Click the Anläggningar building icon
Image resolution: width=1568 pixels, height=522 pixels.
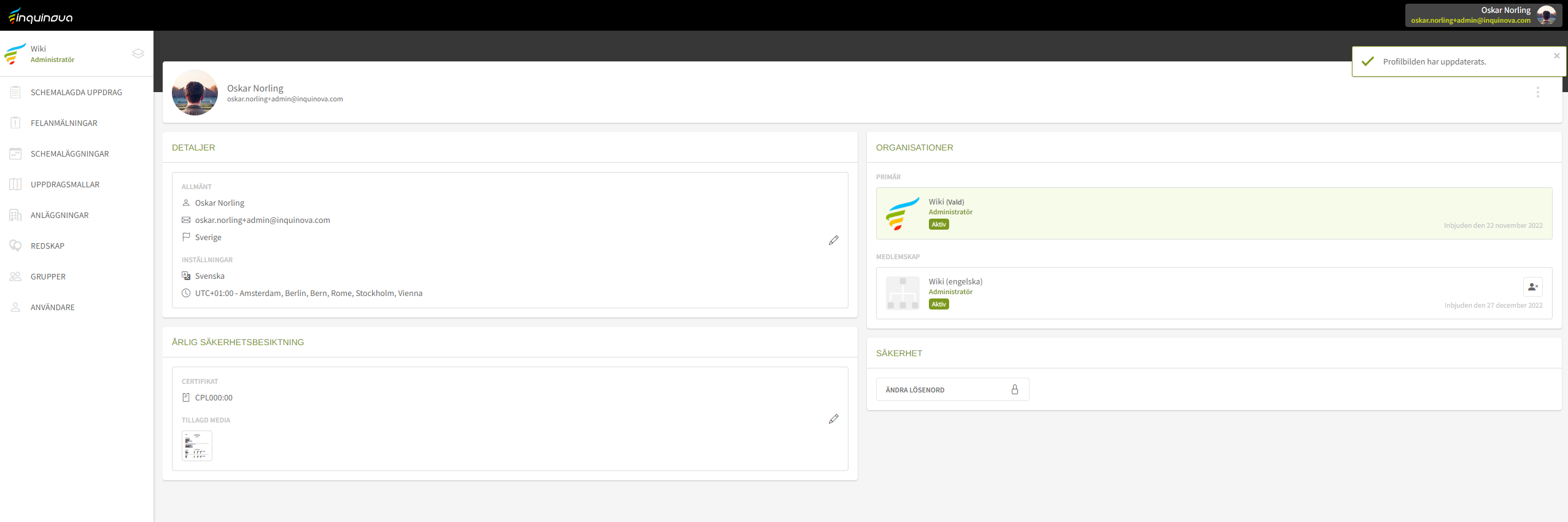coord(15,216)
